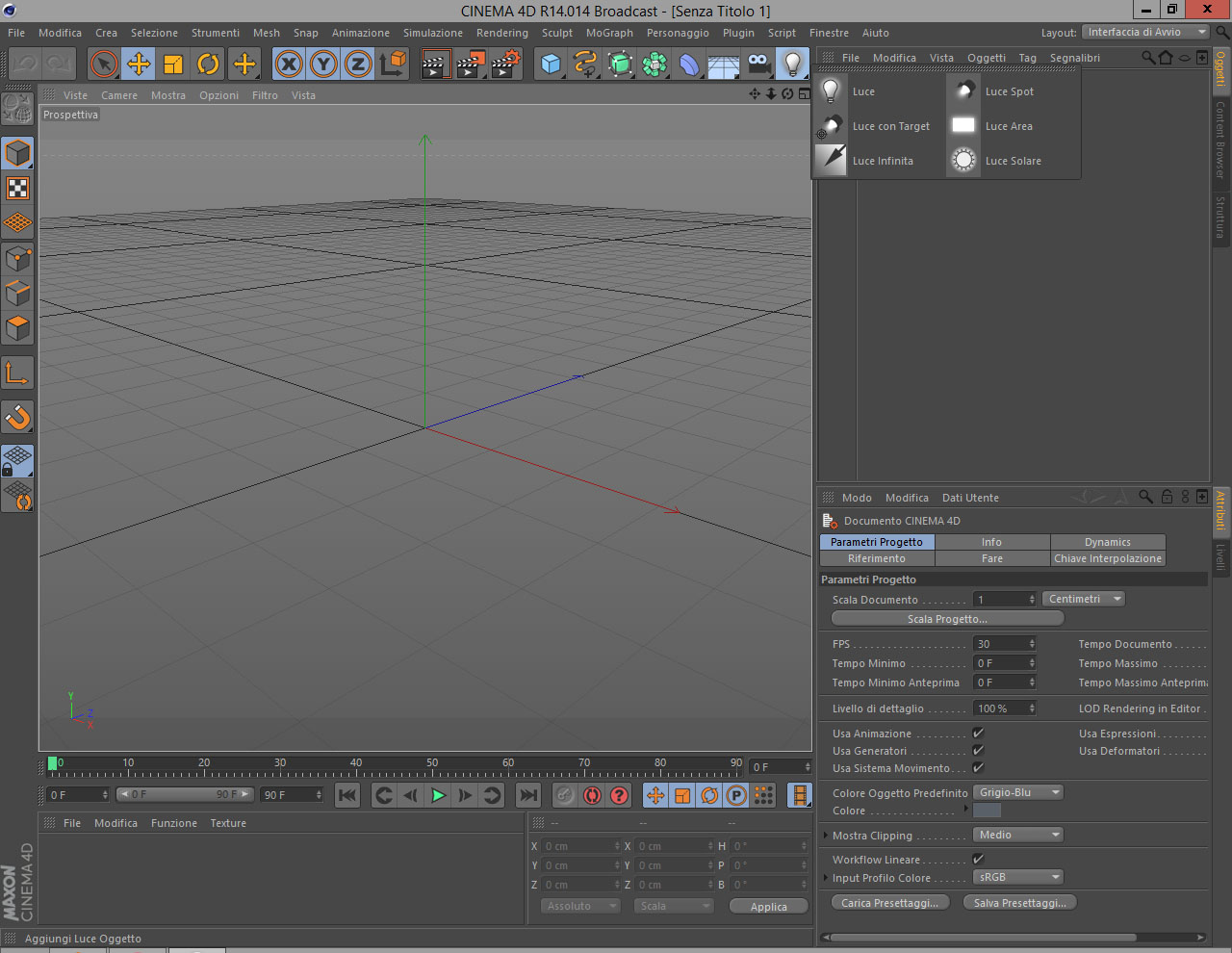Screen dimensions: 1232x953
Task: Click the Applica button
Action: (x=769, y=907)
